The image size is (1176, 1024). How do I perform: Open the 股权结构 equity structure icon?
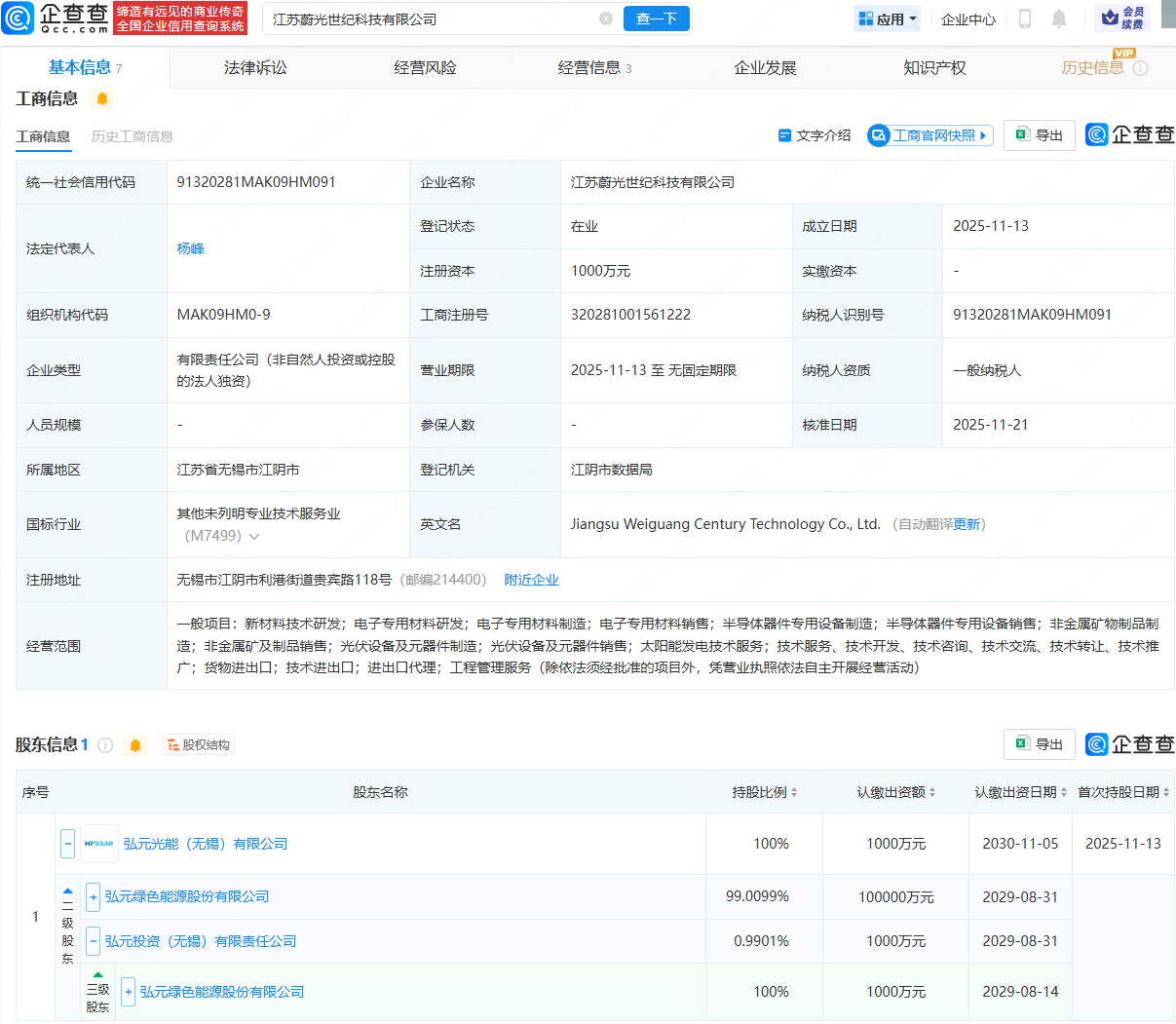click(198, 743)
